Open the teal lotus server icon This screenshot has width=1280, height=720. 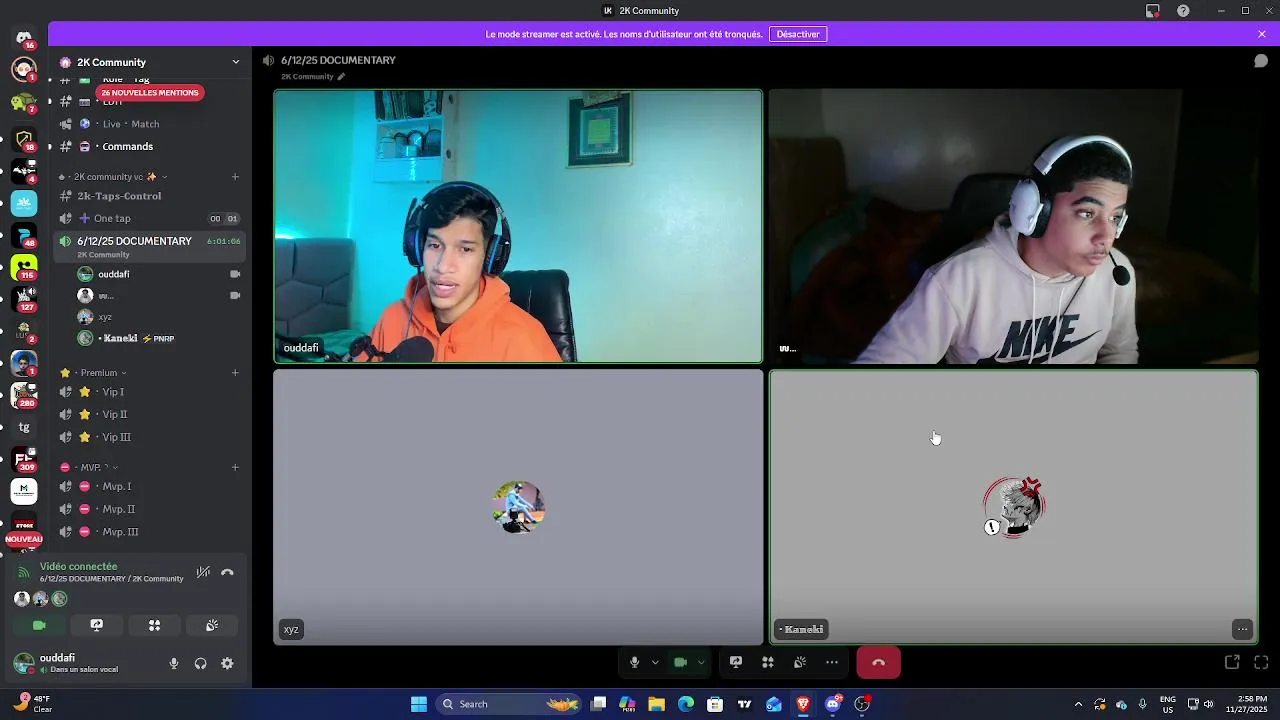tap(24, 203)
